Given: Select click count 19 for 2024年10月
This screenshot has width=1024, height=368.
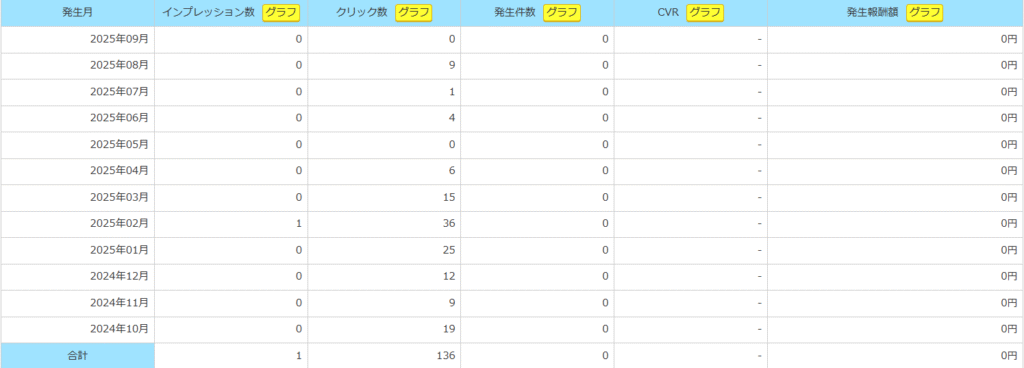Looking at the screenshot, I should (449, 330).
